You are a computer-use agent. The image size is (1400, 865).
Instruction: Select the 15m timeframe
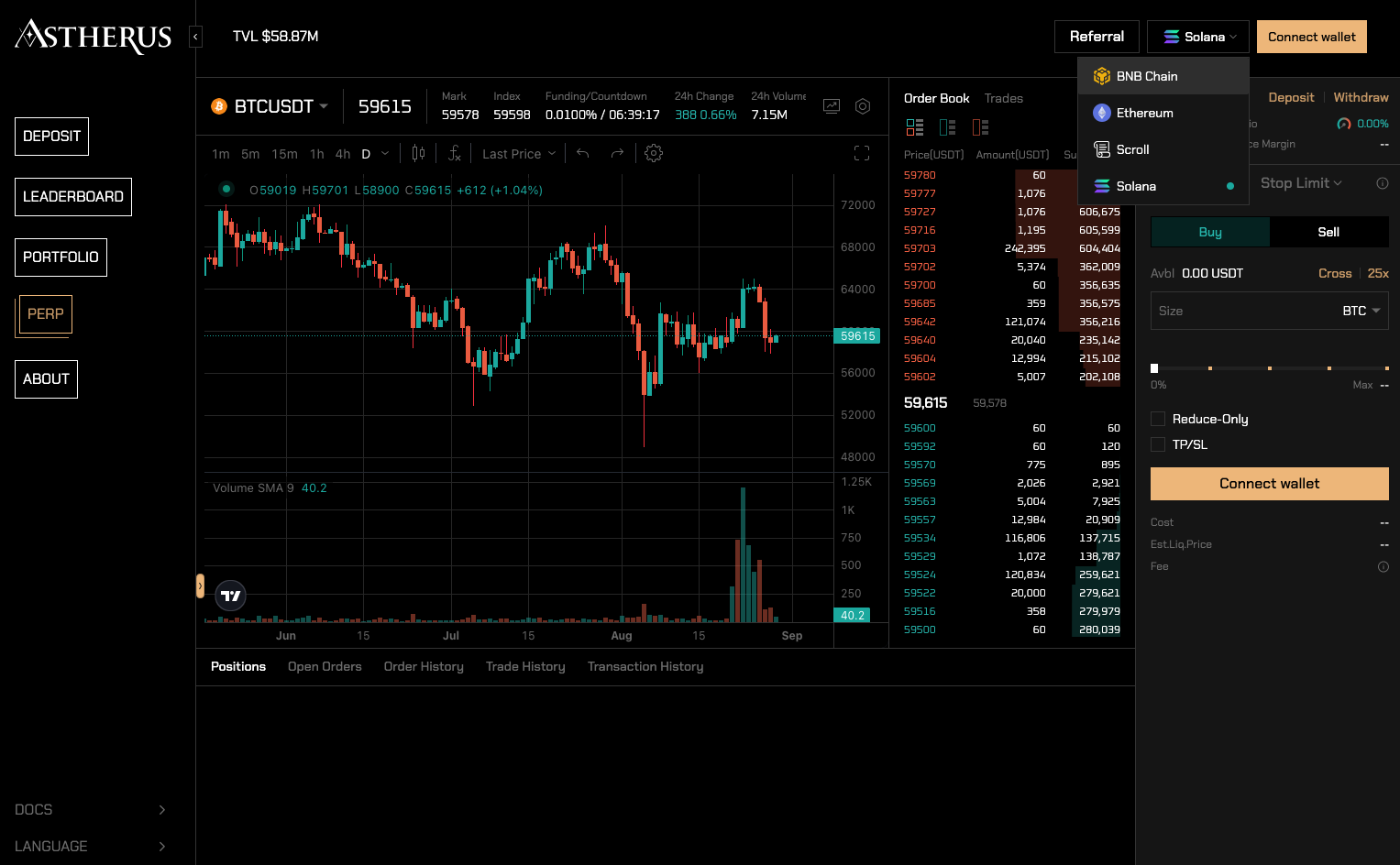[284, 154]
